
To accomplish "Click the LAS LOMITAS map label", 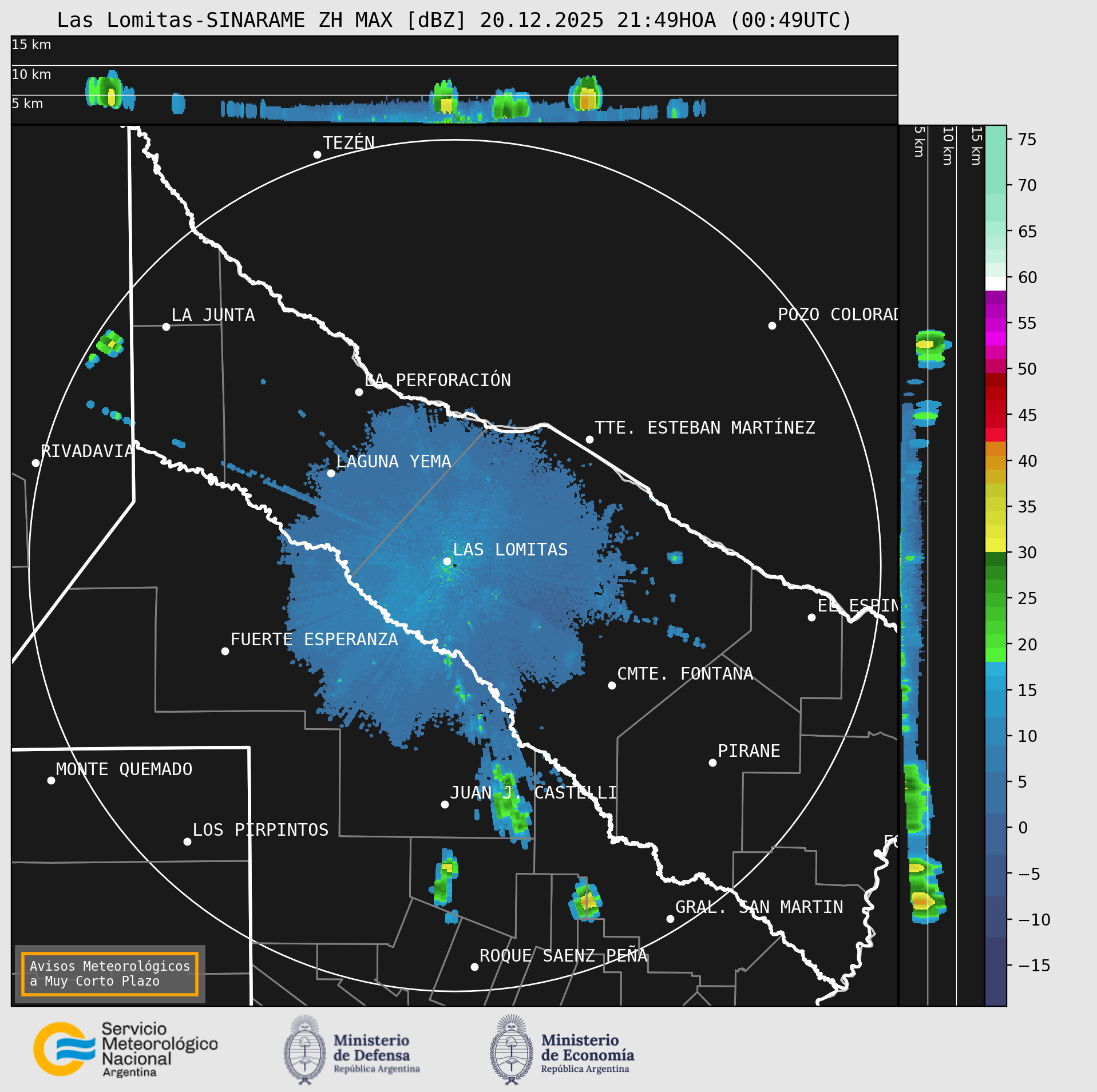I will pyautogui.click(x=510, y=550).
